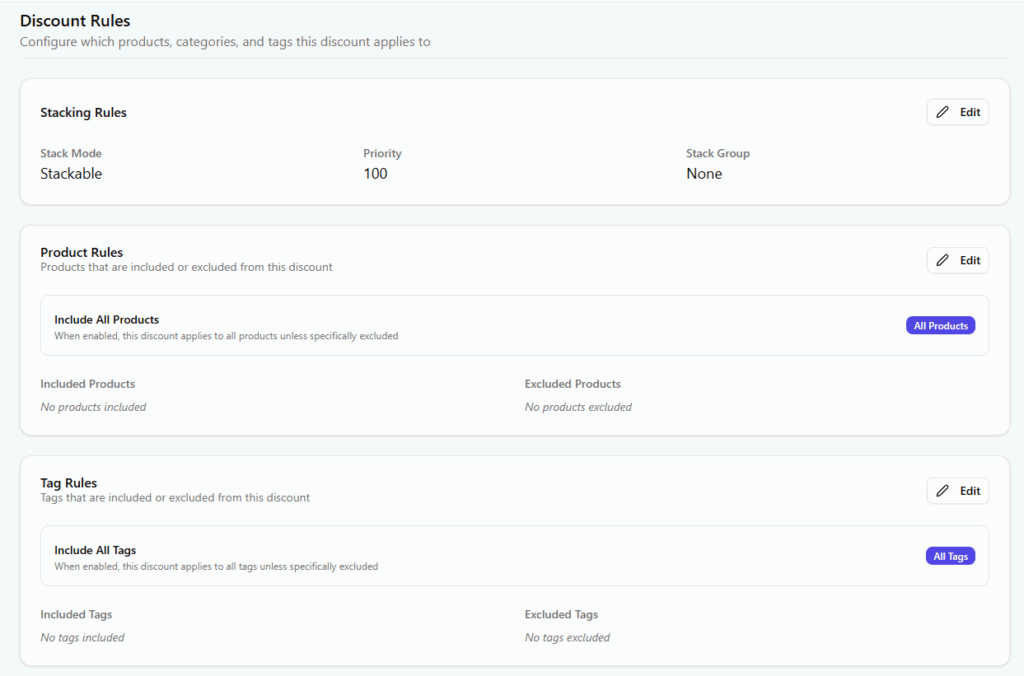Select the Stackable stack mode value
Viewport: 1024px width, 676px height.
click(71, 174)
